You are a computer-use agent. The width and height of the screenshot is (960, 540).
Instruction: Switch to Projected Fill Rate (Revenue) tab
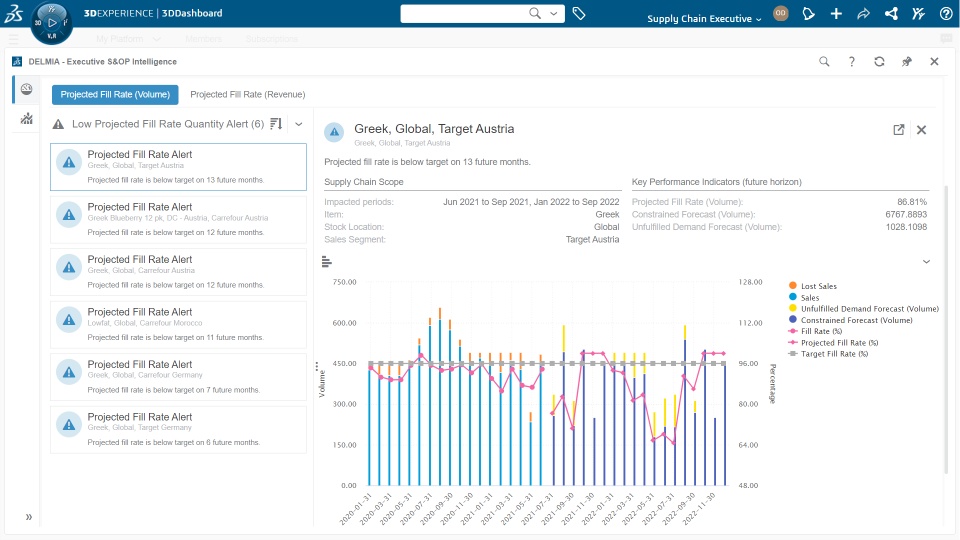coord(247,94)
